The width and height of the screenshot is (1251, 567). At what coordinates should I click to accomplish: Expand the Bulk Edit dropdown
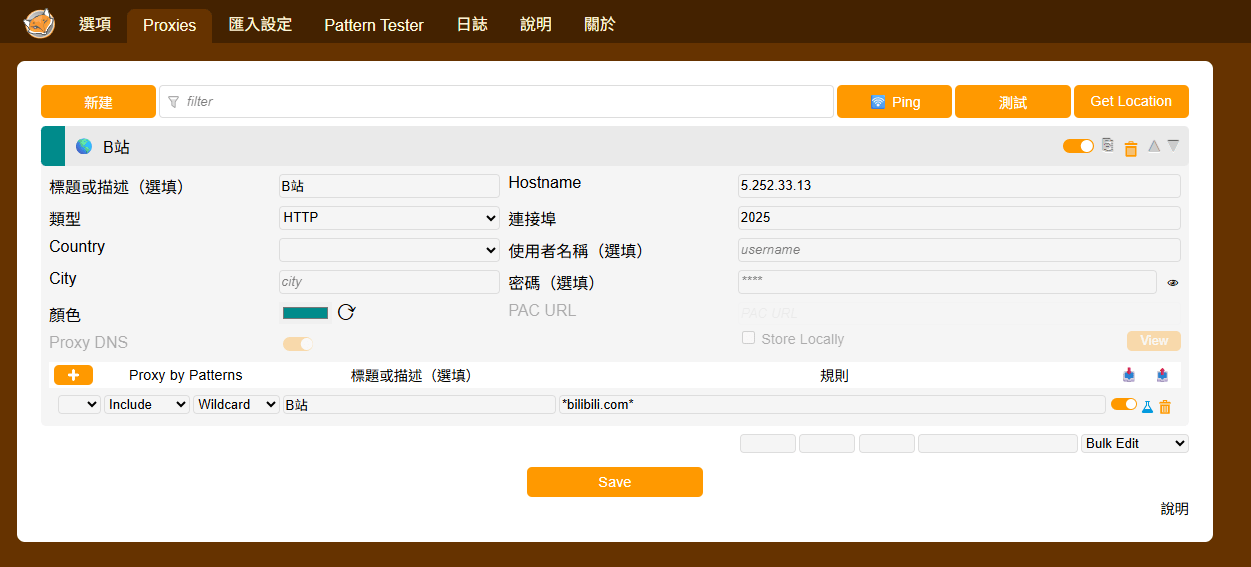pyautogui.click(x=1135, y=443)
